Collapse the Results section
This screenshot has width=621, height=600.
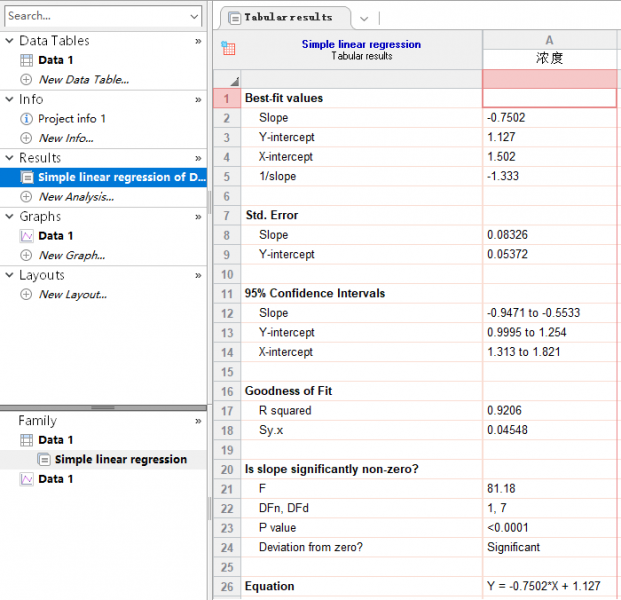(x=10, y=158)
